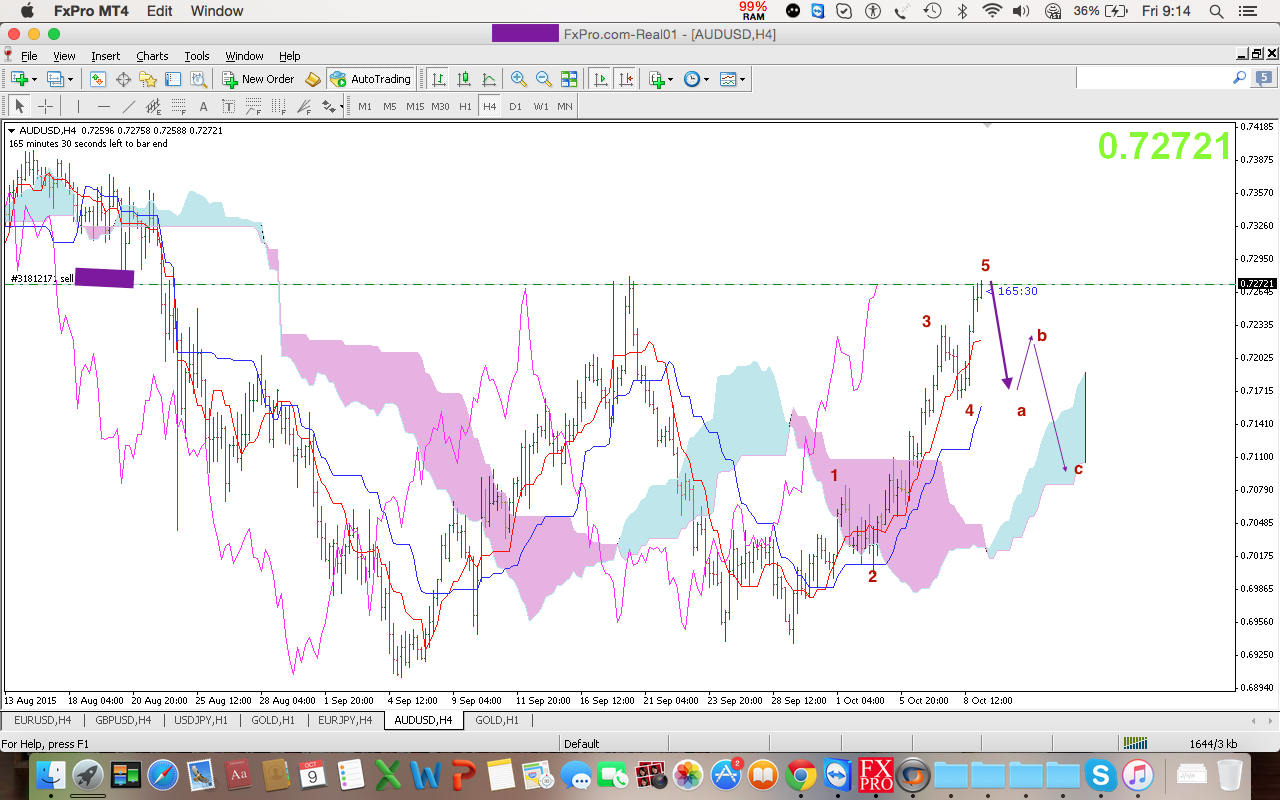Select the D1 timeframe button
Viewport: 1280px width, 800px height.
[x=515, y=106]
